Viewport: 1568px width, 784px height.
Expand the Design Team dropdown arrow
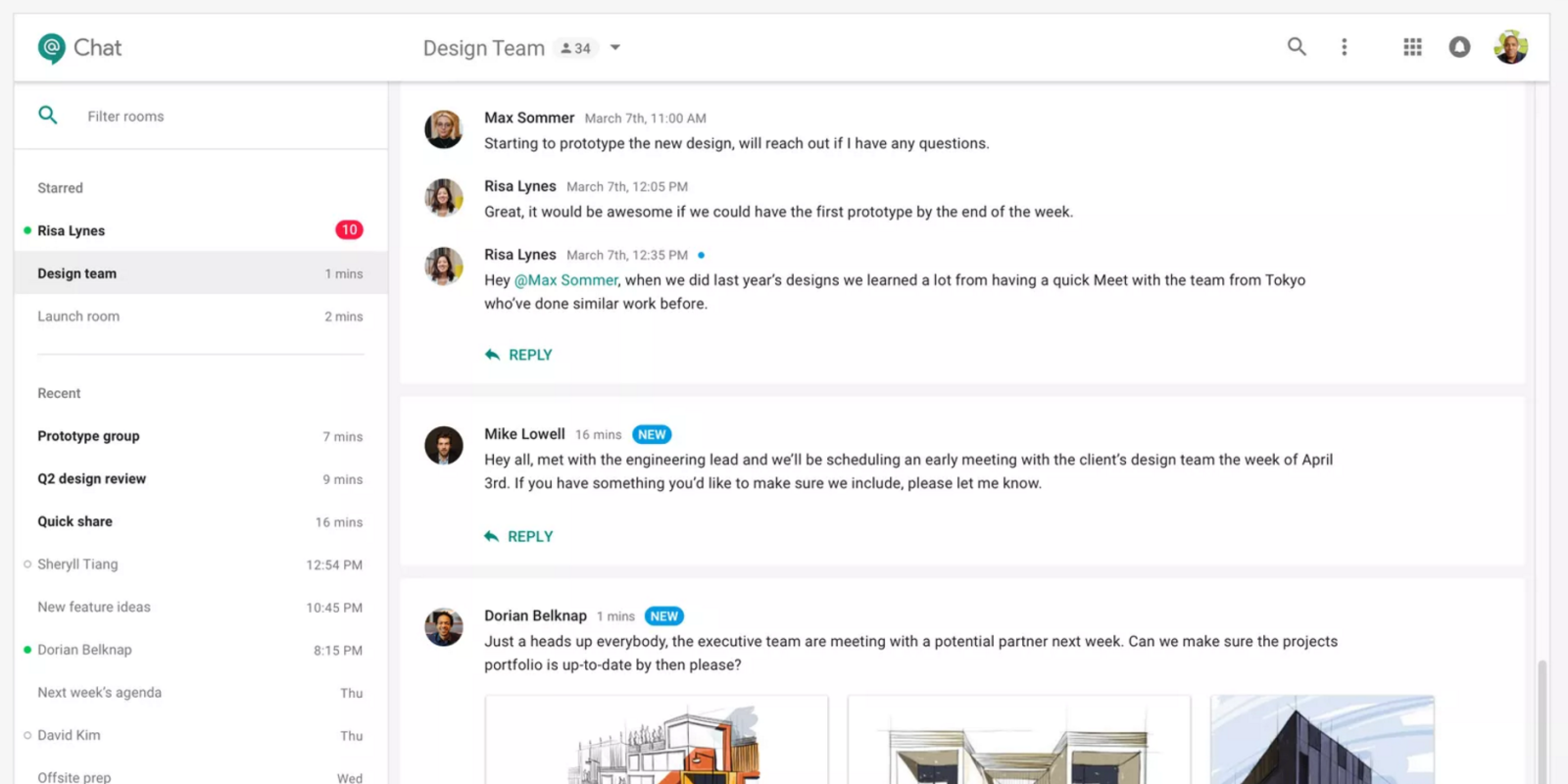[x=615, y=47]
